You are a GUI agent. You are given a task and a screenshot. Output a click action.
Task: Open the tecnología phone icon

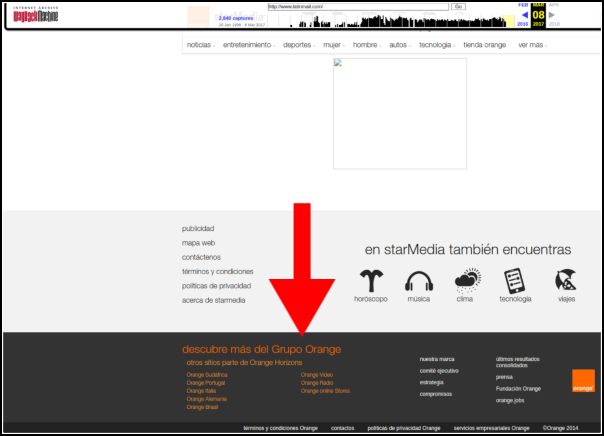(515, 281)
